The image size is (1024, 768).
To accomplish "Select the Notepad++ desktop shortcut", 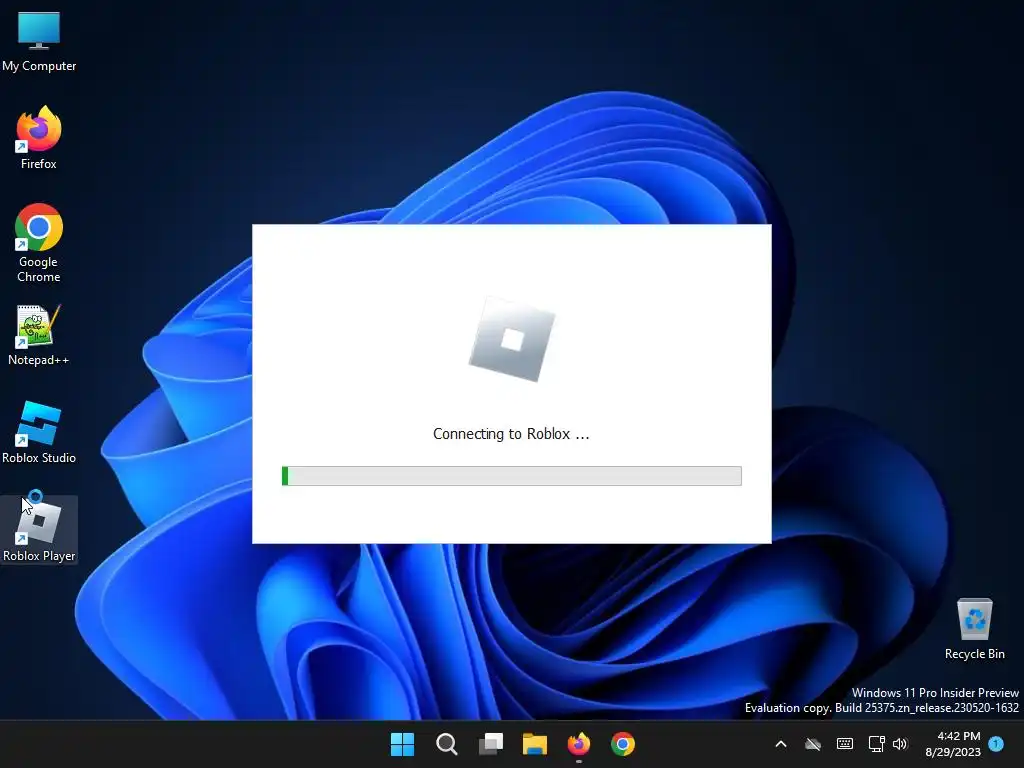I will [39, 336].
